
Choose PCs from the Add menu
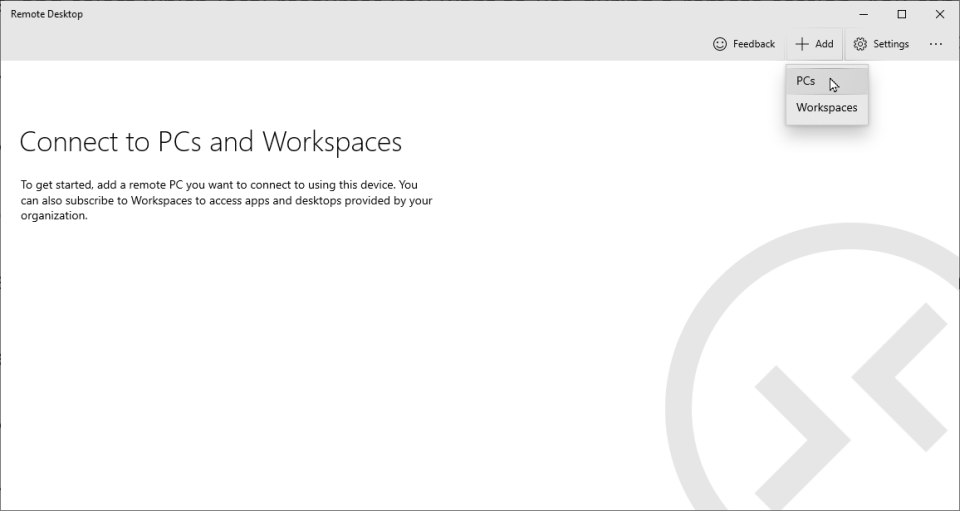coord(827,81)
